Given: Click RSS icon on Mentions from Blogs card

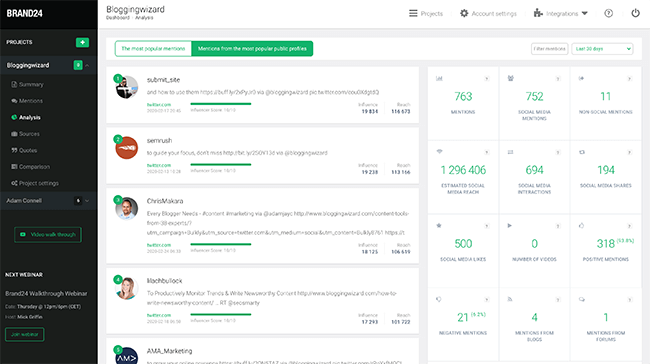Looking at the screenshot, I should [510, 299].
